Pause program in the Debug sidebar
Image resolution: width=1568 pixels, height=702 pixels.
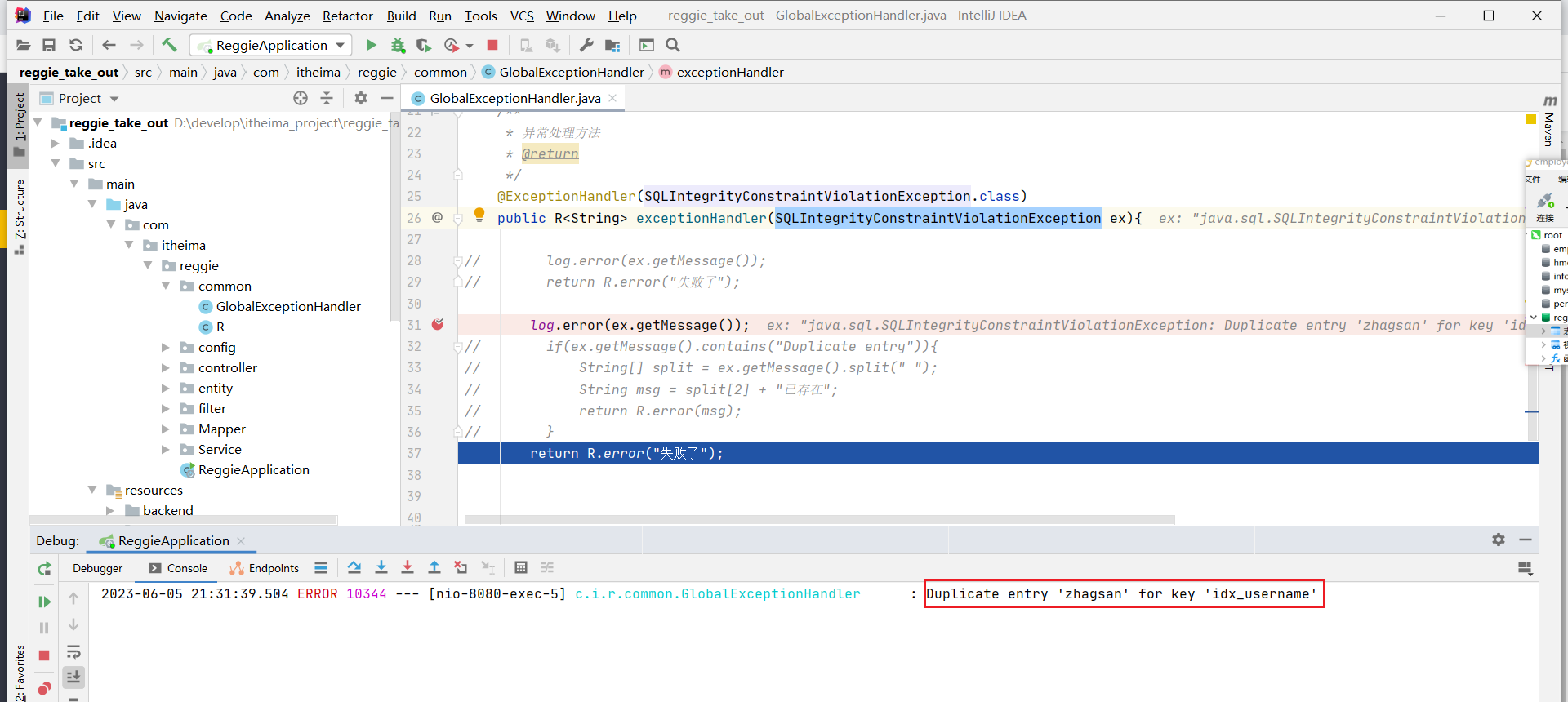(44, 628)
